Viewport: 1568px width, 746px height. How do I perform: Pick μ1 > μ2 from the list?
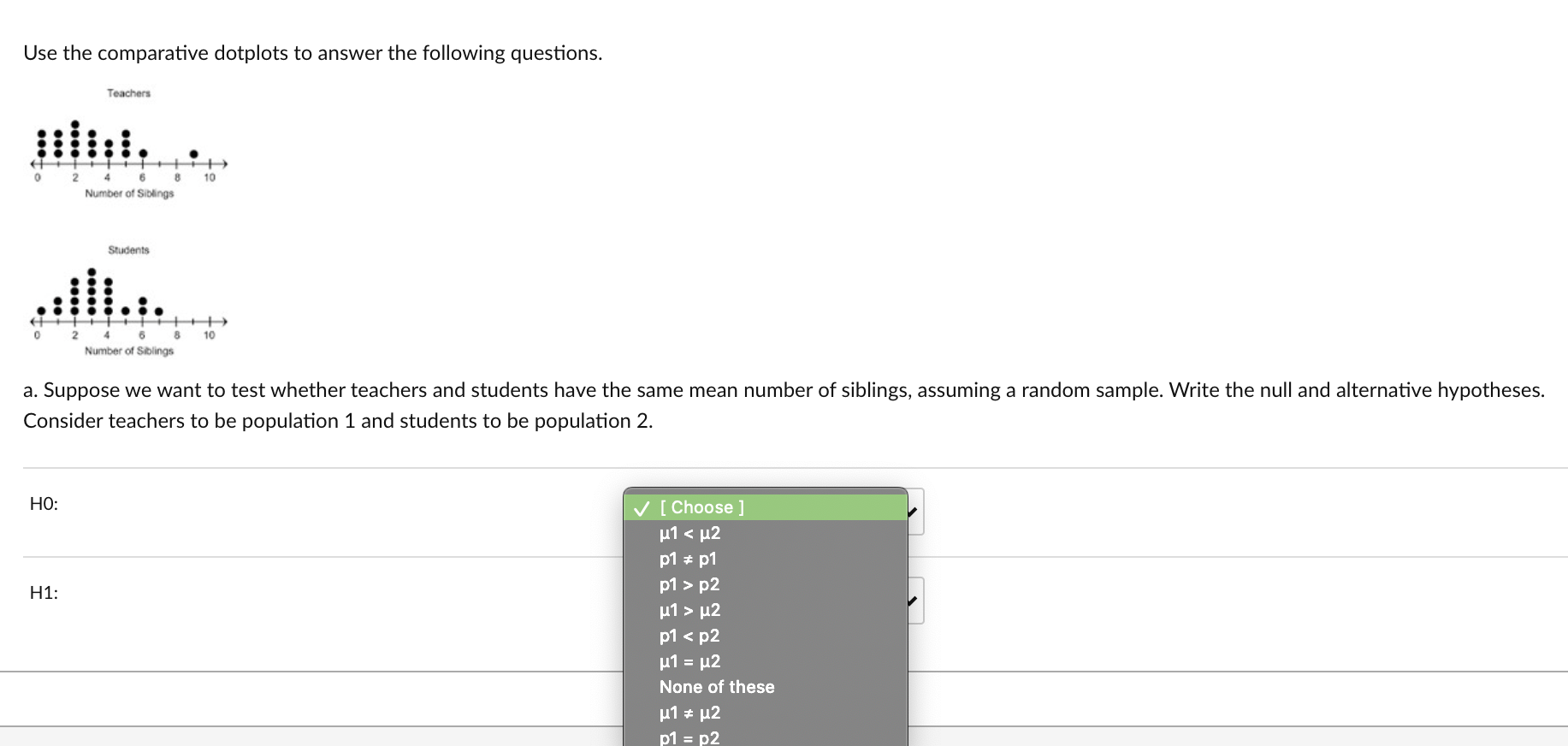(689, 609)
